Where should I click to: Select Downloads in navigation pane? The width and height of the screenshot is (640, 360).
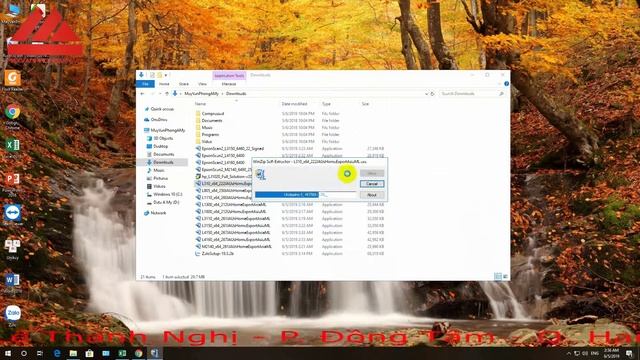coord(163,162)
